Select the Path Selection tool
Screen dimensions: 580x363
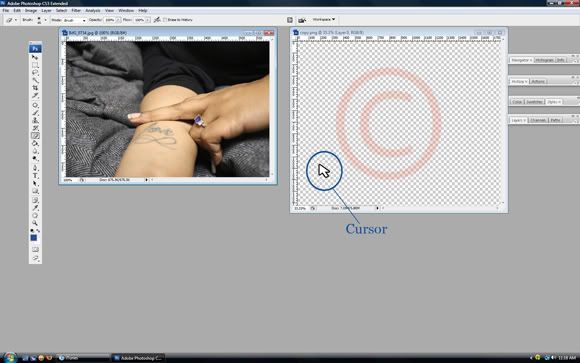point(35,184)
